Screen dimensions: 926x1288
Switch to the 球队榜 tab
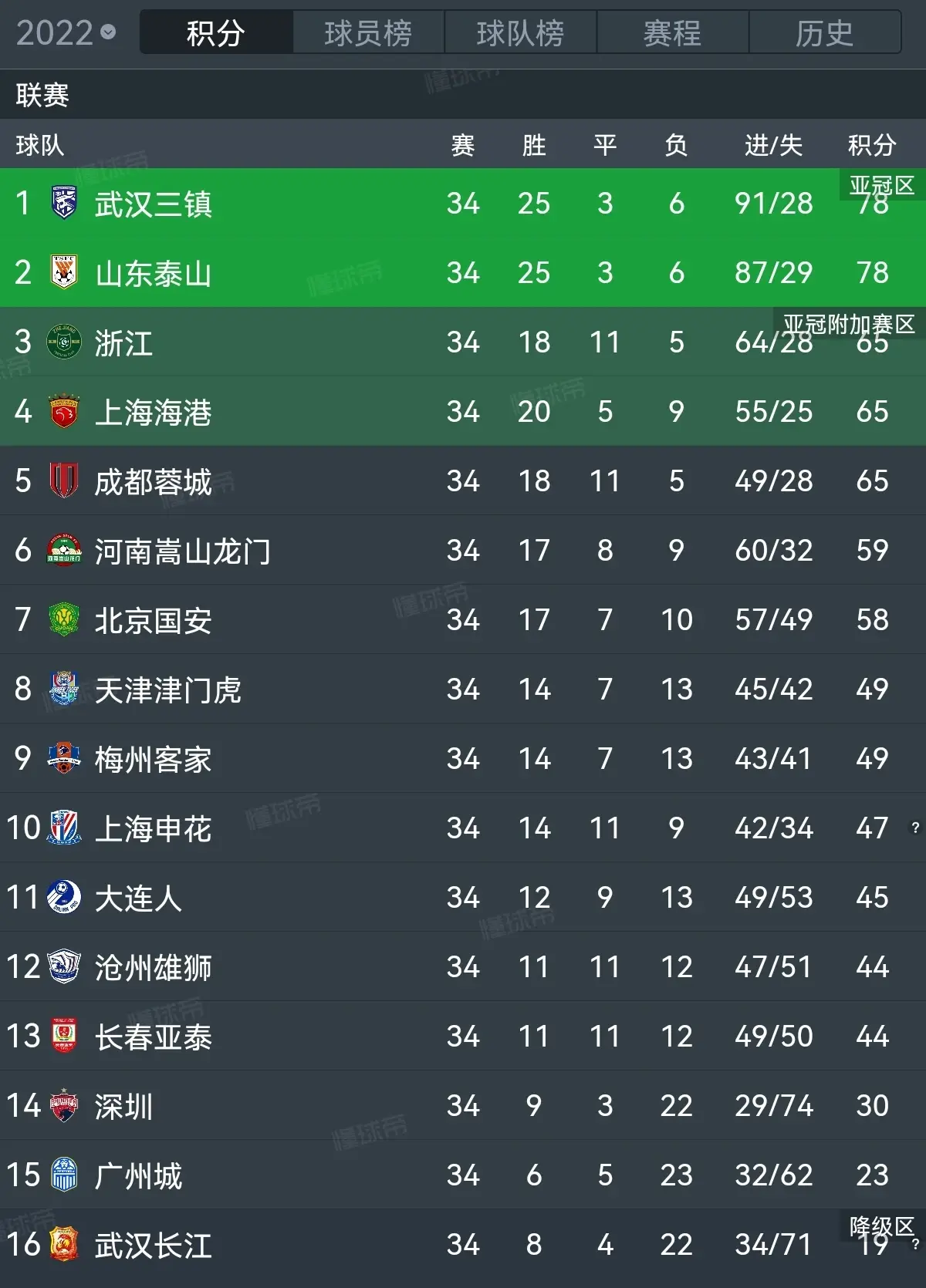pos(520,32)
